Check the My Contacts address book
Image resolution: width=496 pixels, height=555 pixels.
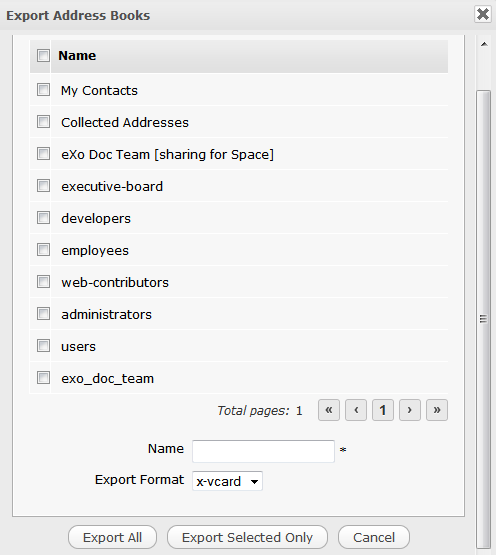43,90
